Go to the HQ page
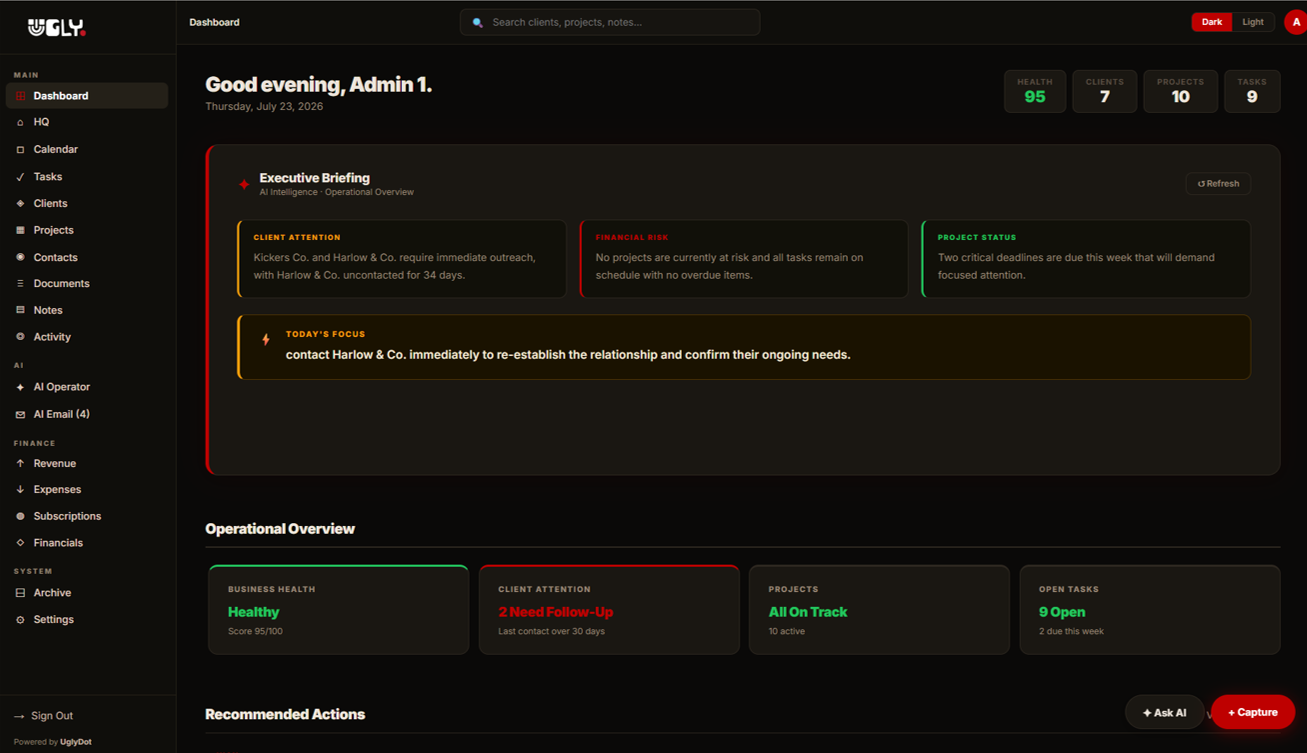The height and width of the screenshot is (753, 1307). click(x=87, y=122)
